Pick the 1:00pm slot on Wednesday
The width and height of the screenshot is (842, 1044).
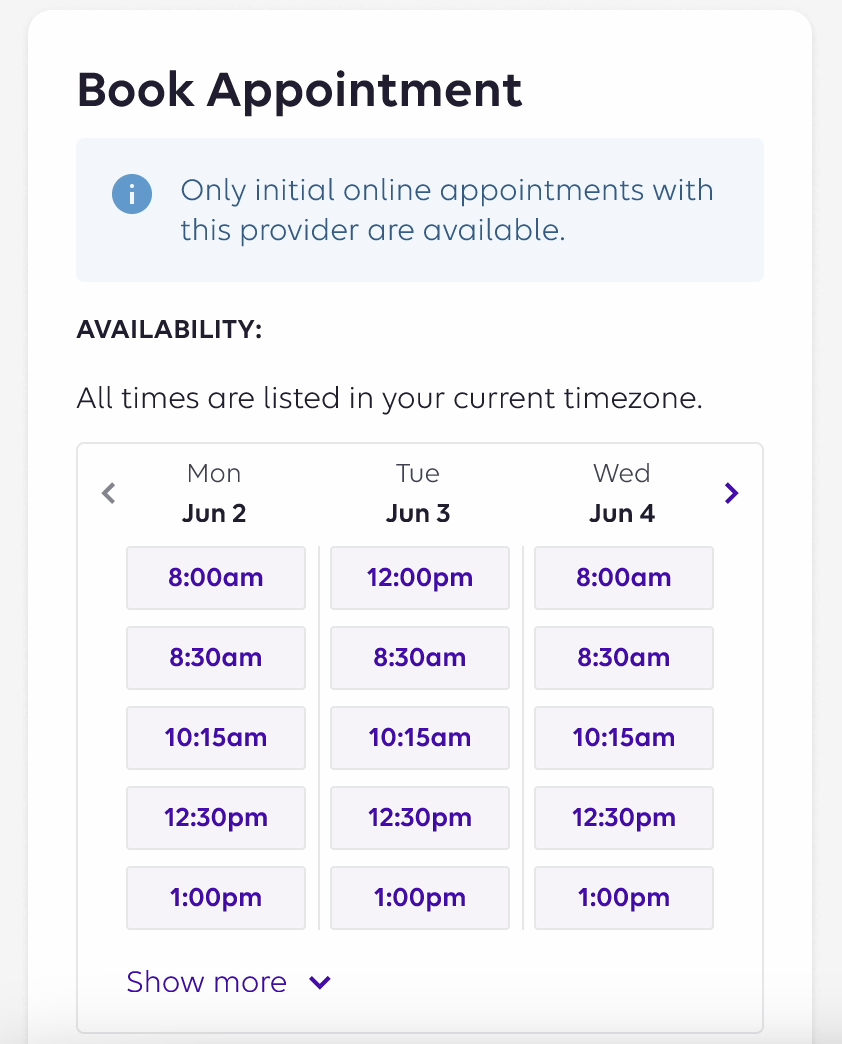tap(624, 898)
